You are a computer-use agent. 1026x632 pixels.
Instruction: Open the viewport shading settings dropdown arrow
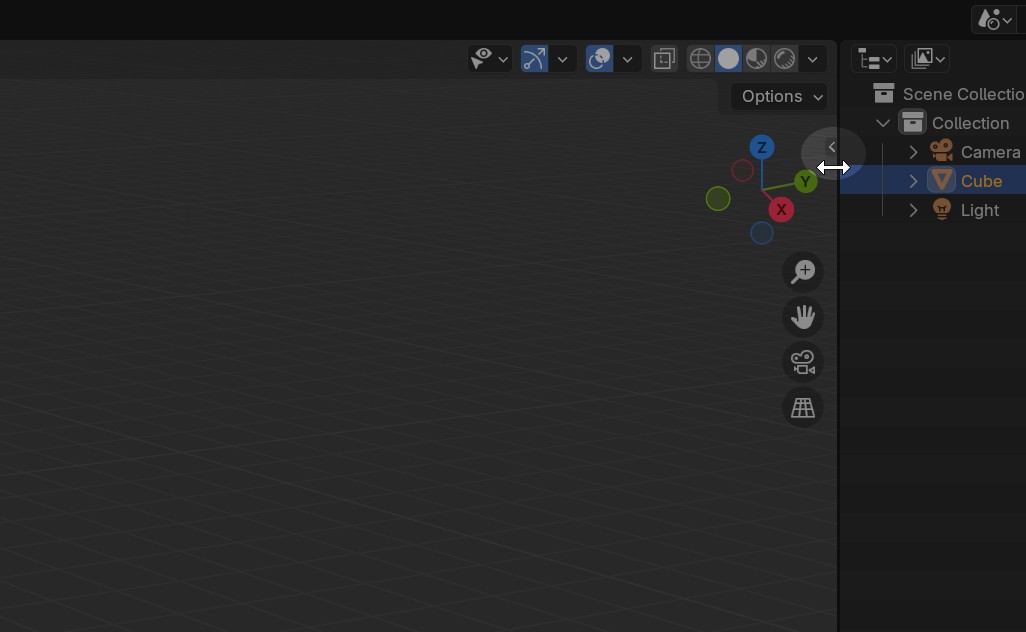click(x=813, y=59)
